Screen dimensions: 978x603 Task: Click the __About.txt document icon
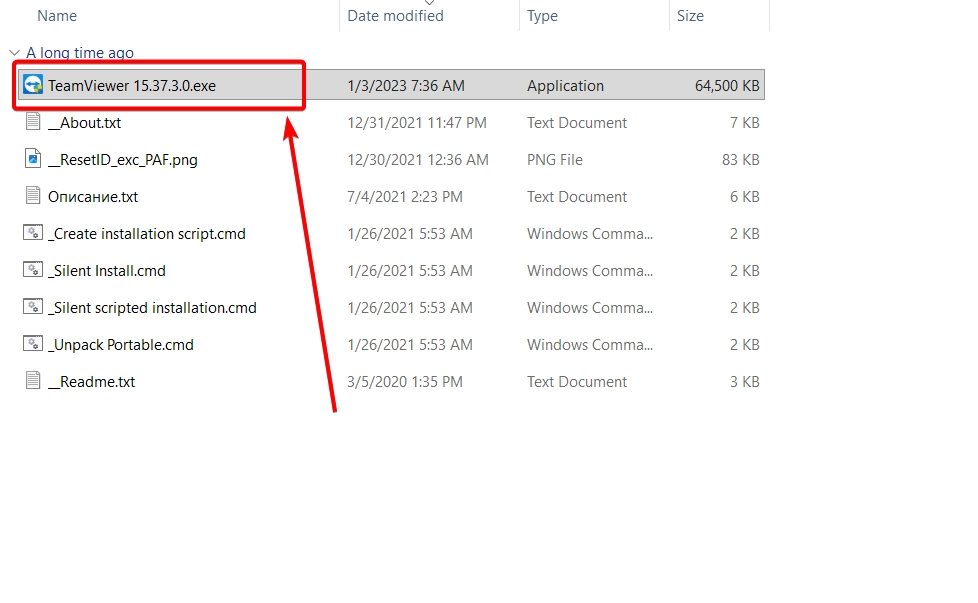pos(33,122)
